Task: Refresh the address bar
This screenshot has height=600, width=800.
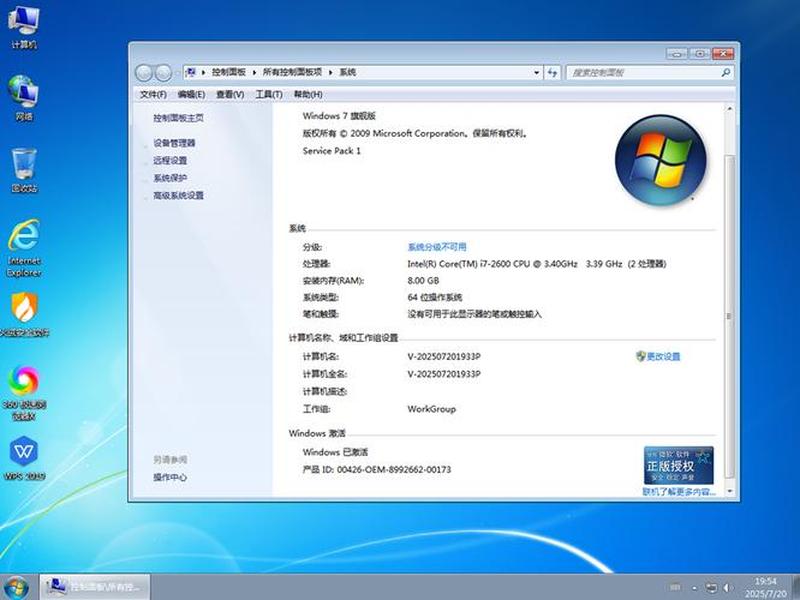Action: (552, 72)
